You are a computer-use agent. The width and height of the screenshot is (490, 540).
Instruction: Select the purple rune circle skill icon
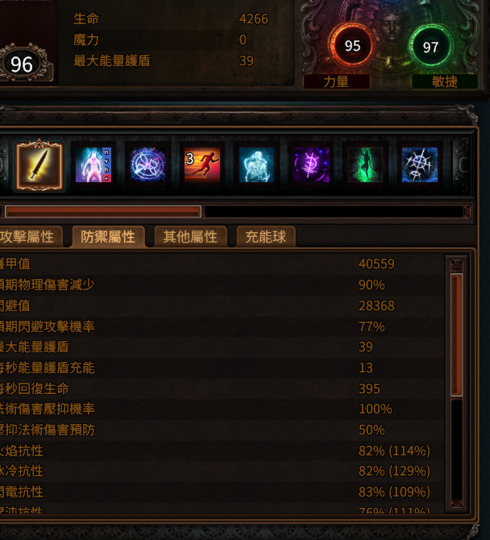(311, 165)
